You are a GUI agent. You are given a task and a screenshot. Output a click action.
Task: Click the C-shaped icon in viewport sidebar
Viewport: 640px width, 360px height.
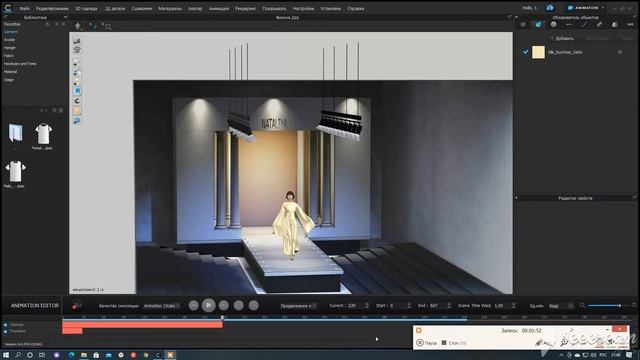(x=77, y=101)
